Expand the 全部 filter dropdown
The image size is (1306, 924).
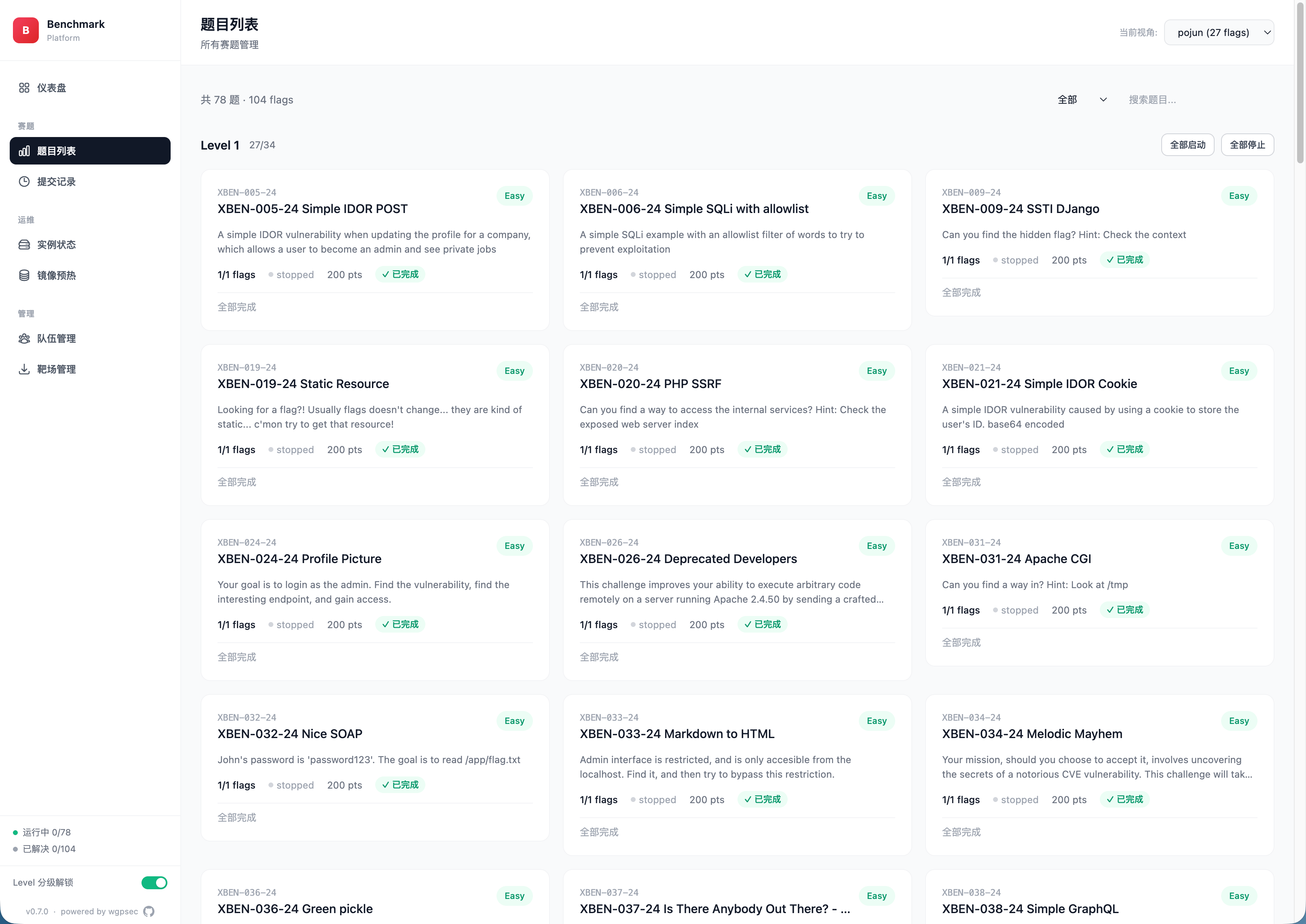click(1082, 99)
